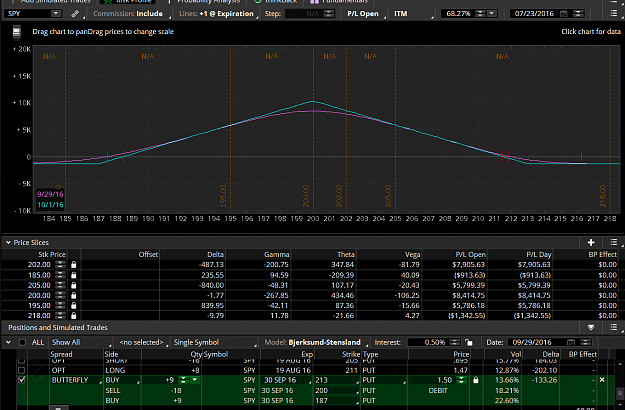Open the Lines +1 @ Expiration dropdown

click(x=218, y=14)
